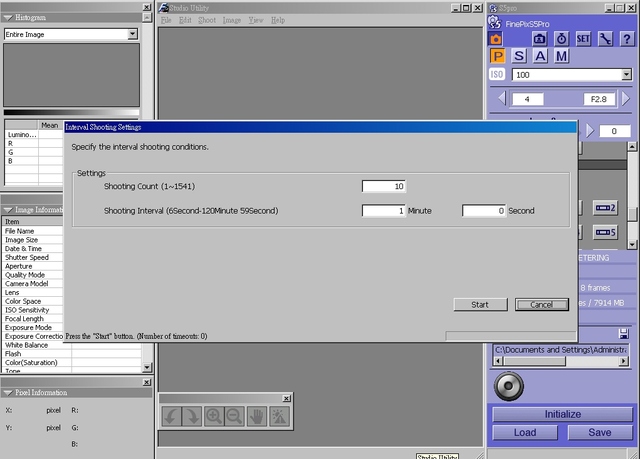Open the View menu in Studio Utility
This screenshot has width=640, height=459.
(256, 20)
